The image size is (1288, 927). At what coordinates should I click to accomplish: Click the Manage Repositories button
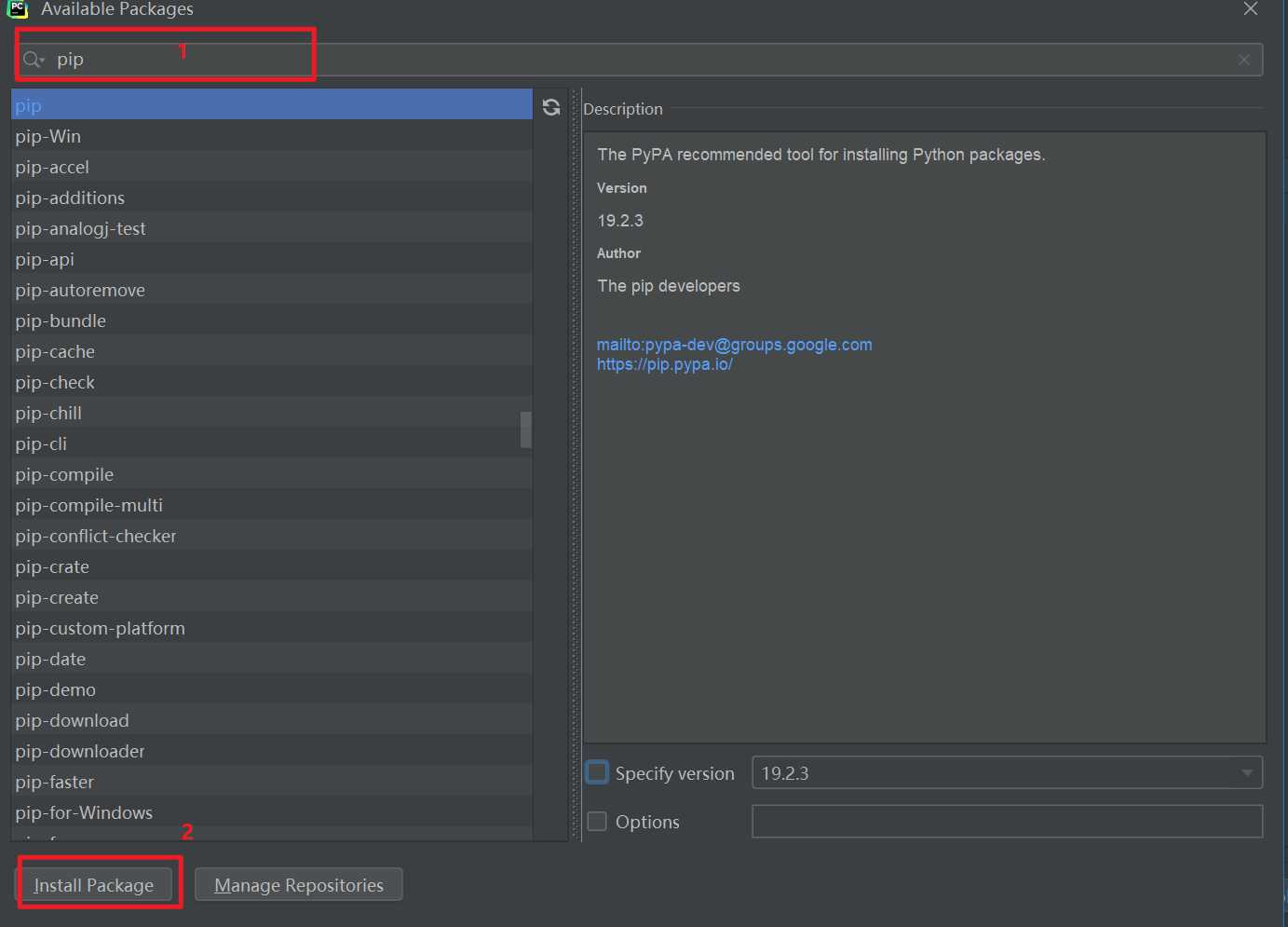coord(299,885)
